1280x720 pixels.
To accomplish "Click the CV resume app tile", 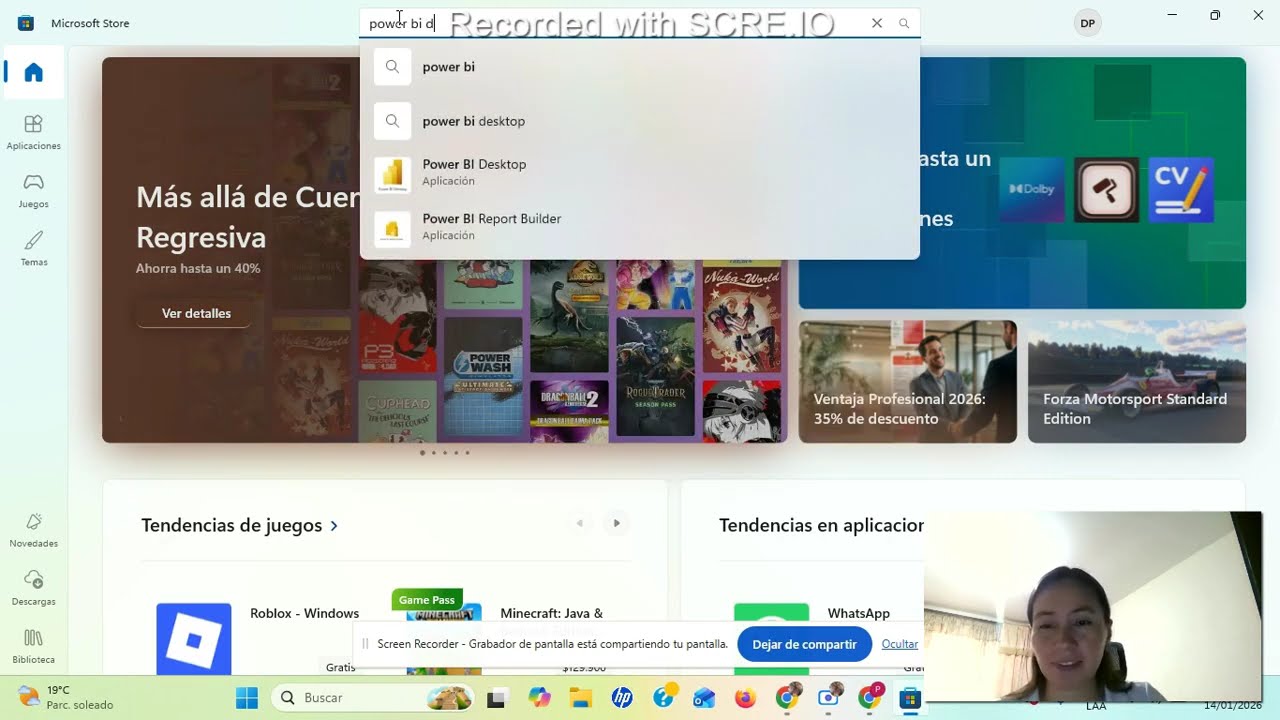I will point(1181,189).
